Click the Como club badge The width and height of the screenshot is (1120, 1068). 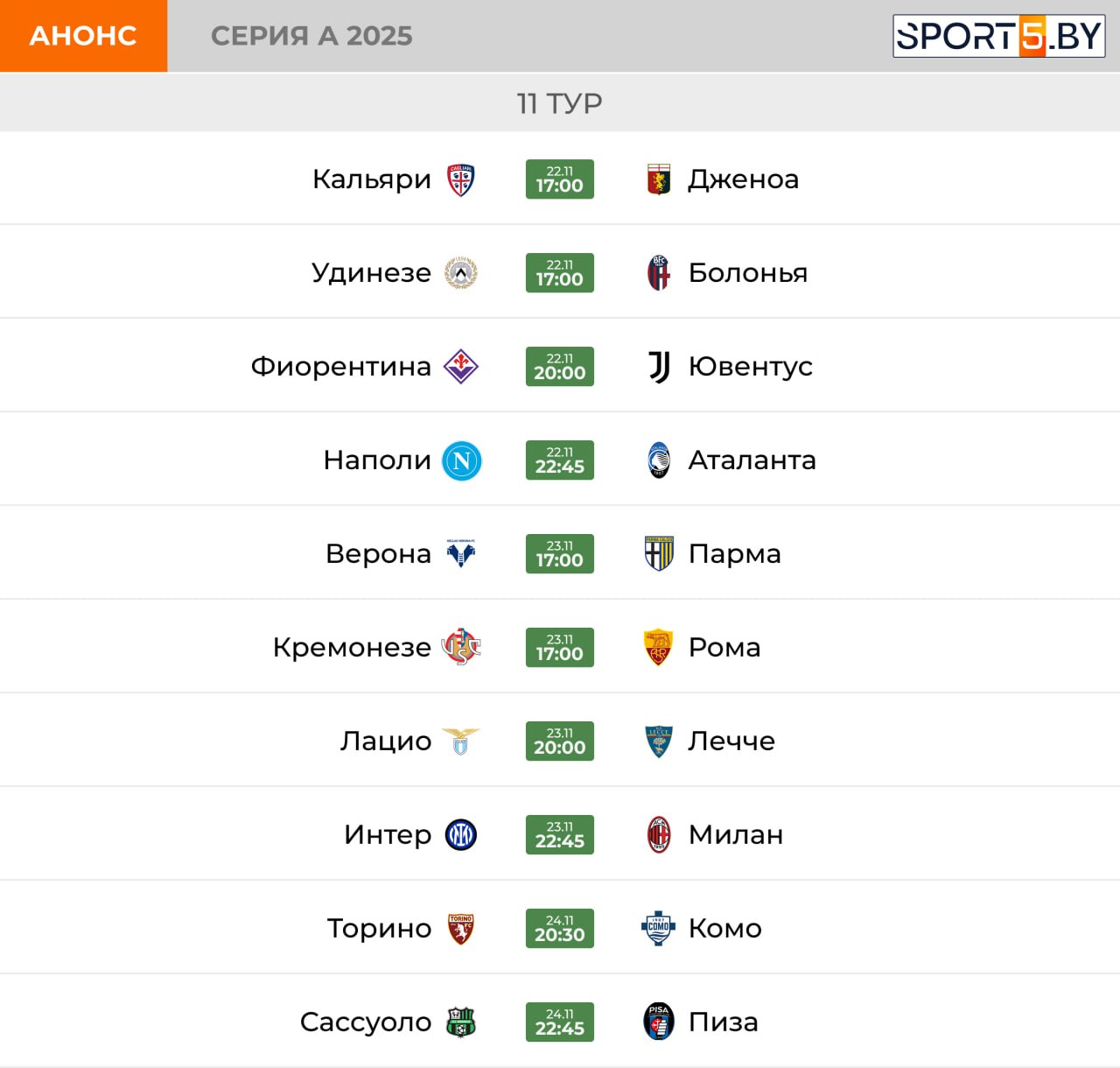tap(659, 928)
